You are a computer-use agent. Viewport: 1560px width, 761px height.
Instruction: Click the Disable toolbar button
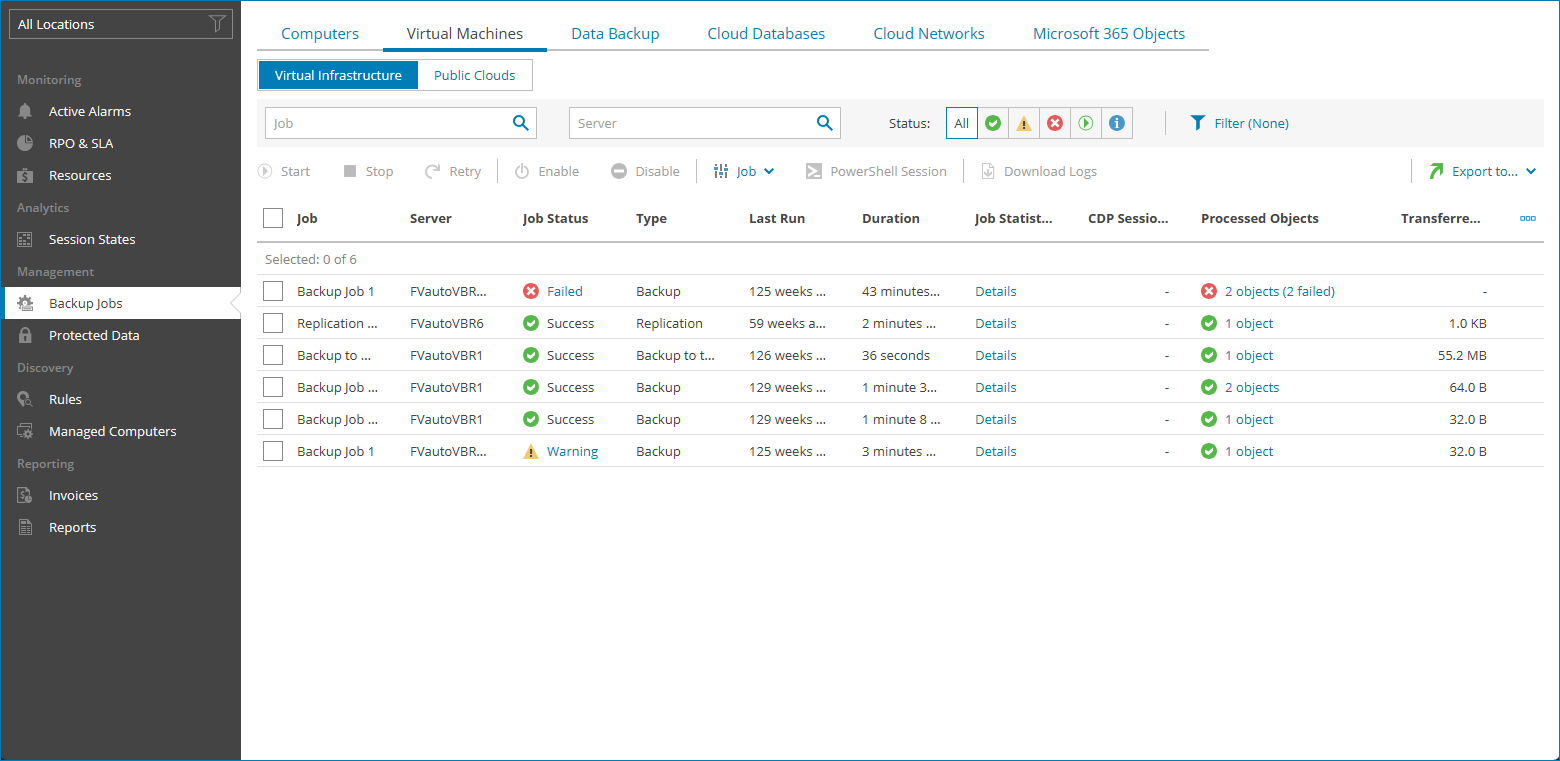pyautogui.click(x=646, y=171)
